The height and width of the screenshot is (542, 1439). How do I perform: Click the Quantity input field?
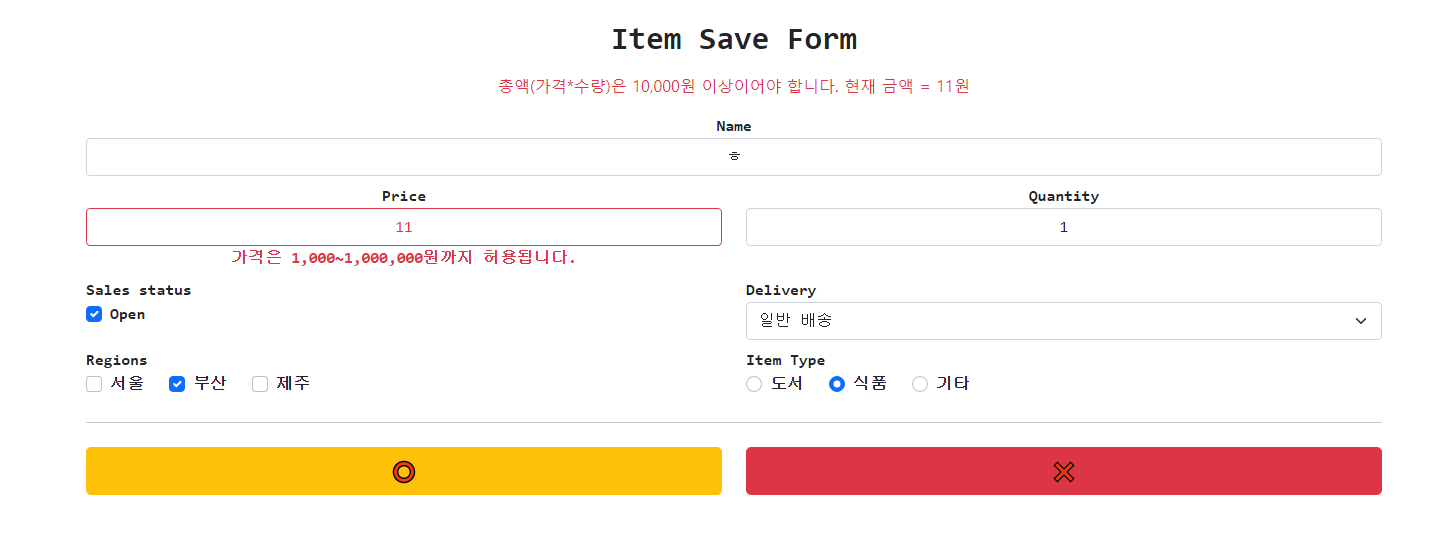click(1064, 227)
